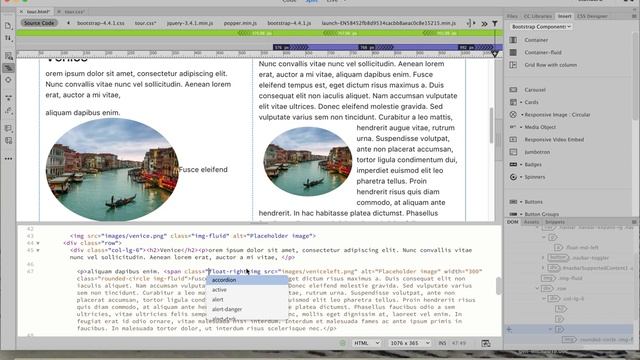Open related file bootstrap-4.4.1.js
Screen dimensions: 640x360
point(289,23)
